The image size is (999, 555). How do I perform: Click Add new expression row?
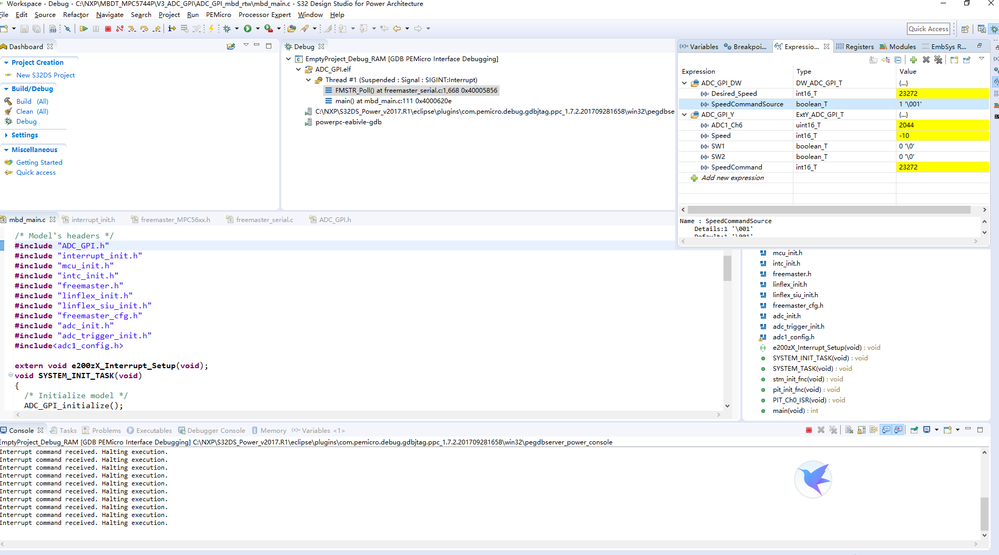(733, 178)
